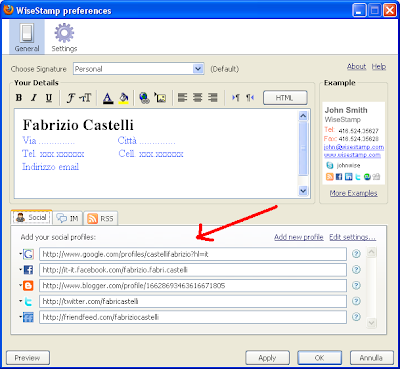
Task: Click the Skype icon beside johnwise
Action: tap(330, 165)
